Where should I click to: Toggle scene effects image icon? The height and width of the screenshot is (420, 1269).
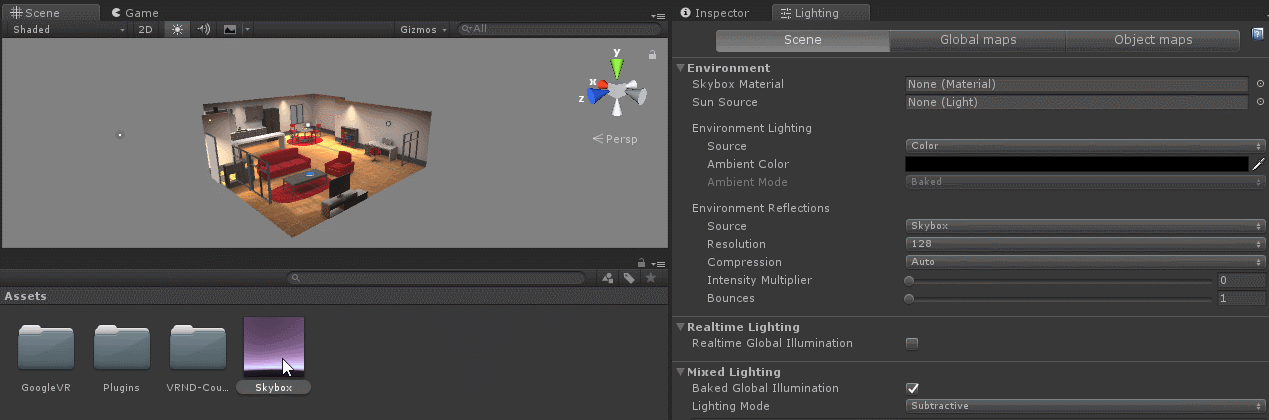pos(230,29)
